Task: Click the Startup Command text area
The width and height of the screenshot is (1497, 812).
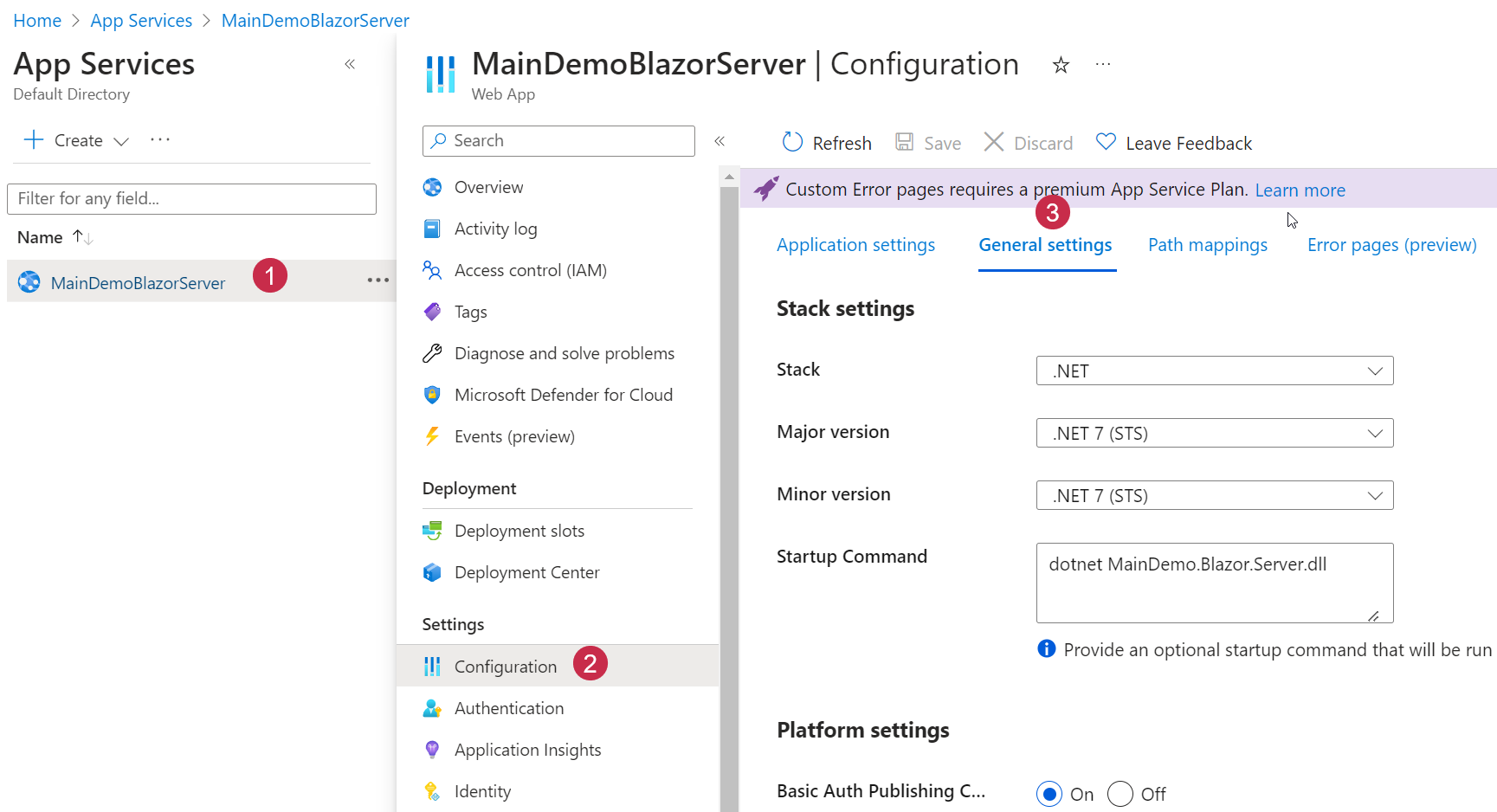Action: tap(1215, 583)
